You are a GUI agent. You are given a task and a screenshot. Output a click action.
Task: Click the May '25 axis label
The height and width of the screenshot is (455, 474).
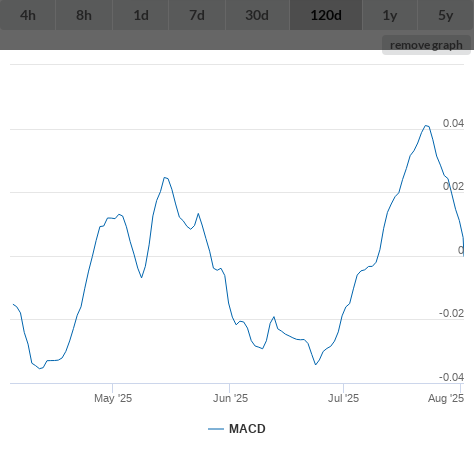tap(113, 398)
